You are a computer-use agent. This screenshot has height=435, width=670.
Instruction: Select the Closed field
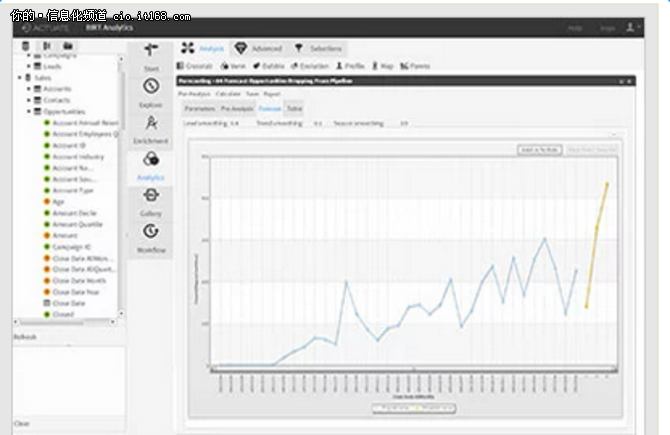pyautogui.click(x=63, y=314)
